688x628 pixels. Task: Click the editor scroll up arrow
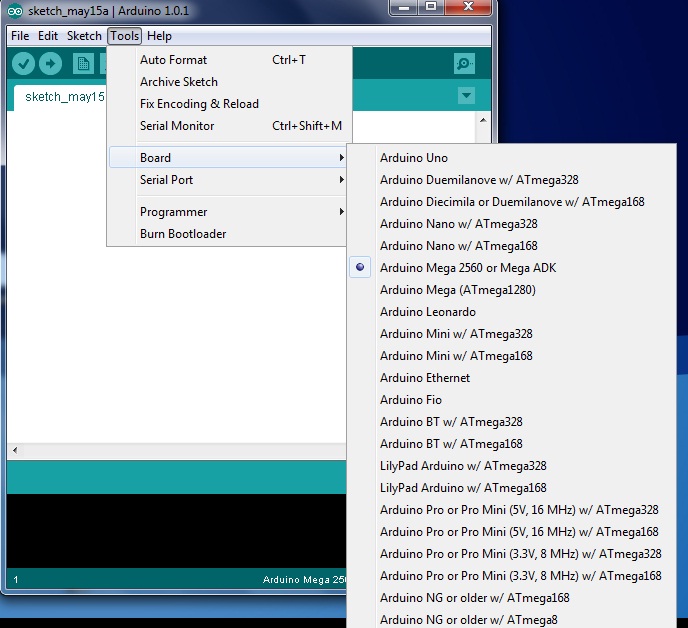pos(483,120)
